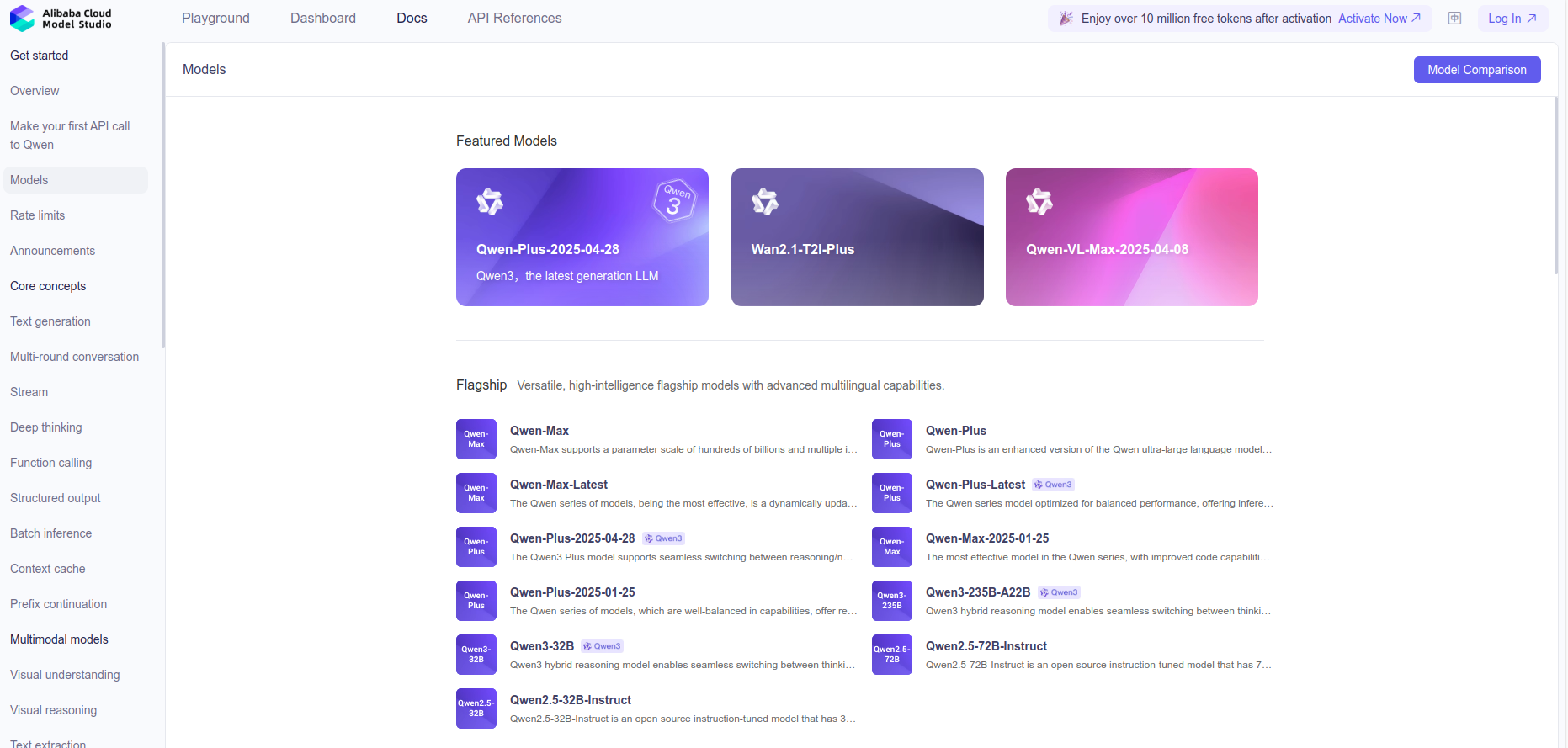The height and width of the screenshot is (748, 1568).
Task: Select the Qwen-Plus-2025-04-28 list row icon
Action: tap(476, 547)
